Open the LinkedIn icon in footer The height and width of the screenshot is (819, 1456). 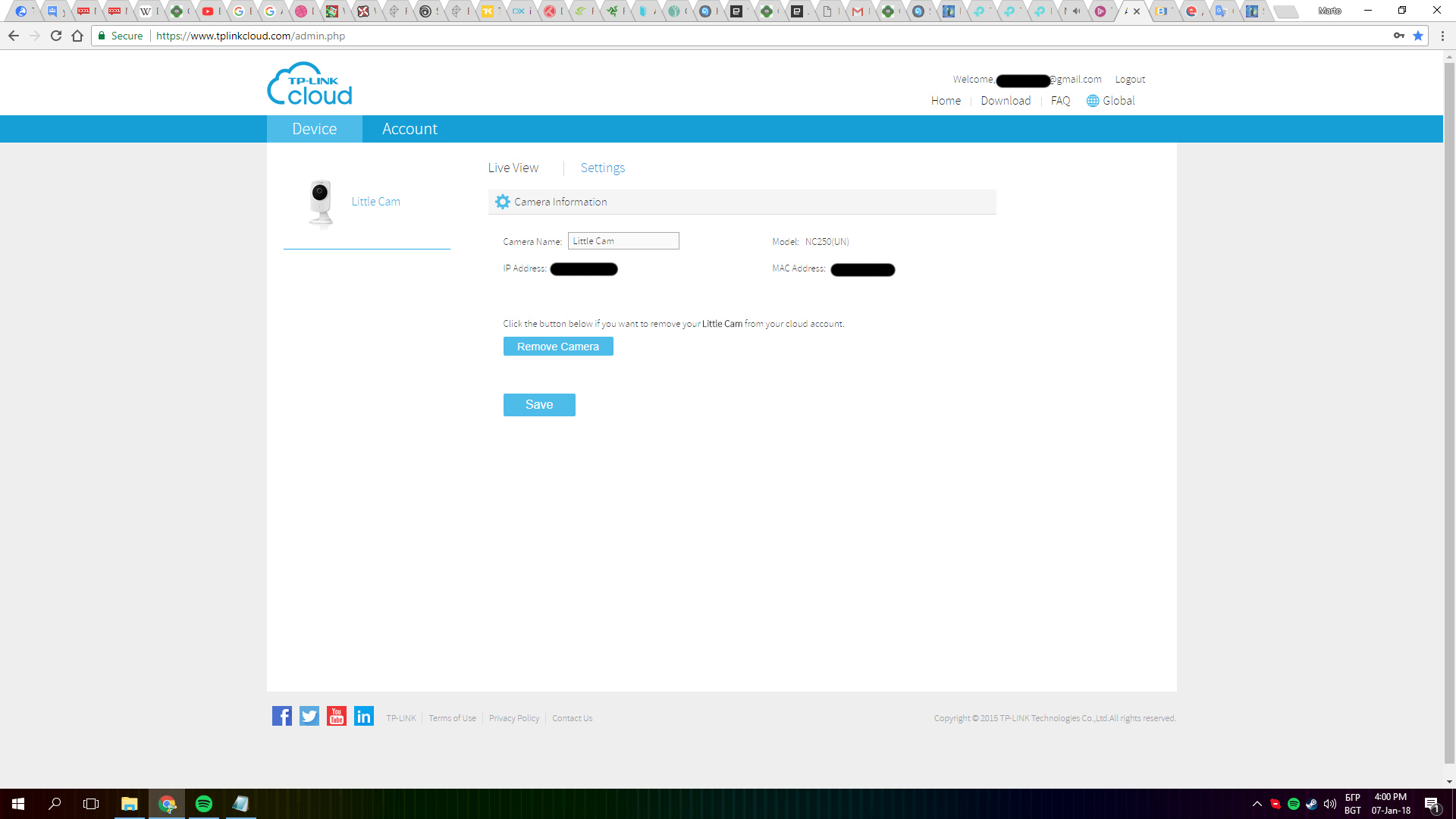pyautogui.click(x=364, y=716)
